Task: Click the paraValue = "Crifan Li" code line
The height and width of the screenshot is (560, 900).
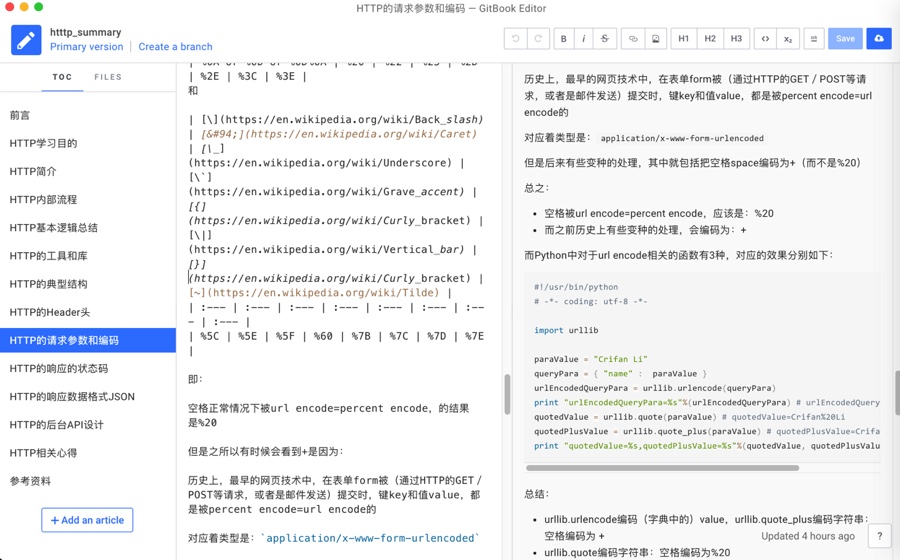Action: 591,359
